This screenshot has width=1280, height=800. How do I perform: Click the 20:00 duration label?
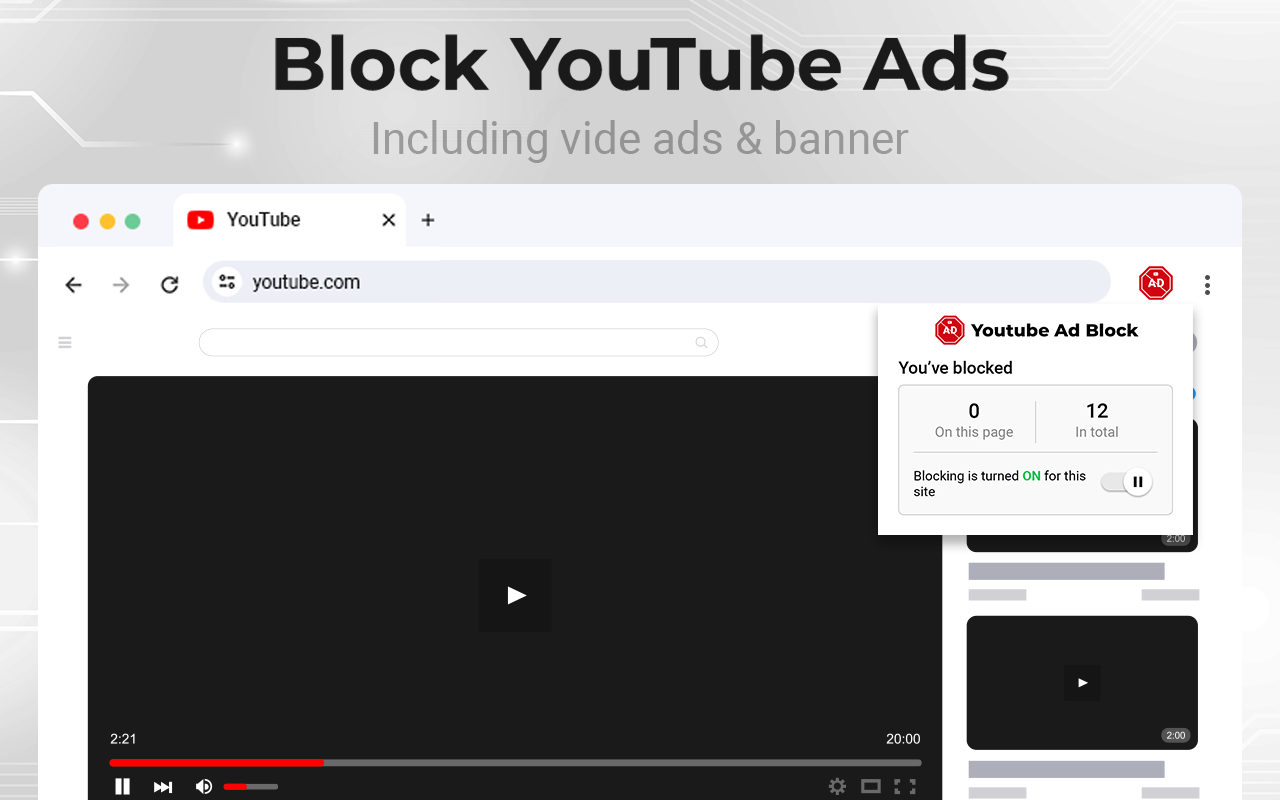pyautogui.click(x=903, y=739)
